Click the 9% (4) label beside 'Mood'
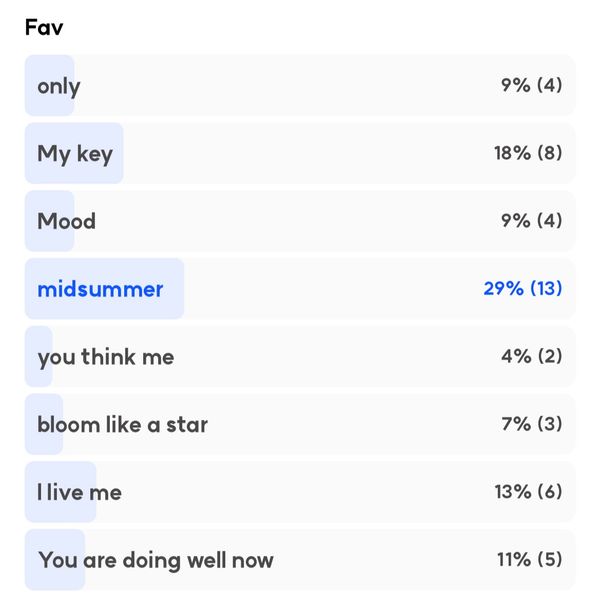The width and height of the screenshot is (600, 600). [532, 220]
